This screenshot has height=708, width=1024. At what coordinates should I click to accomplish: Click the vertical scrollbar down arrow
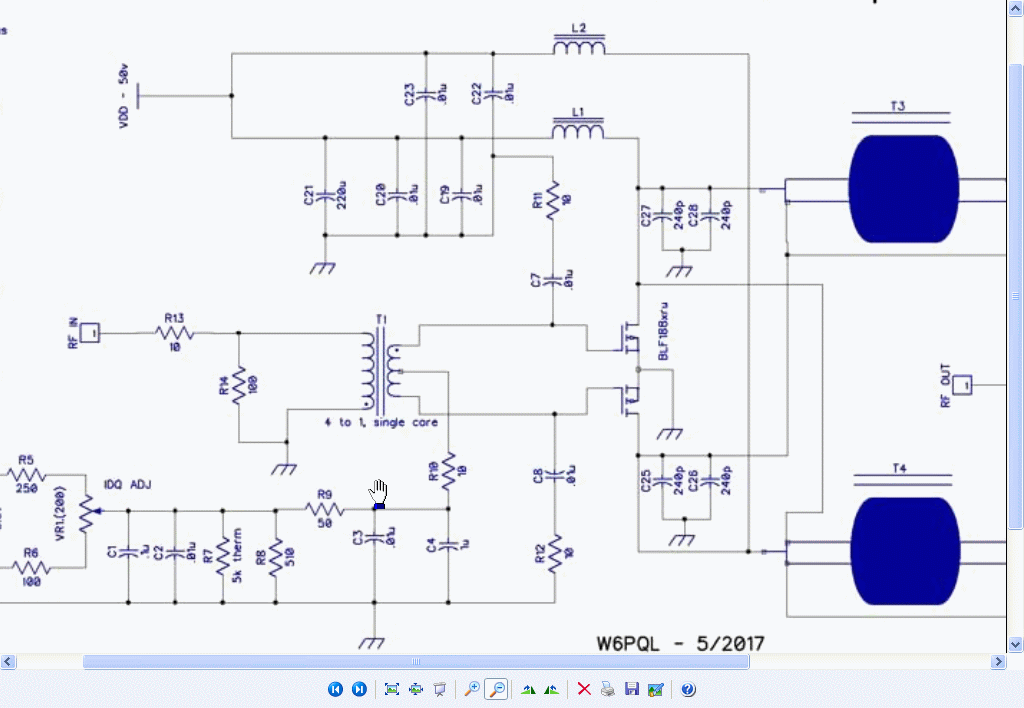click(x=1015, y=645)
